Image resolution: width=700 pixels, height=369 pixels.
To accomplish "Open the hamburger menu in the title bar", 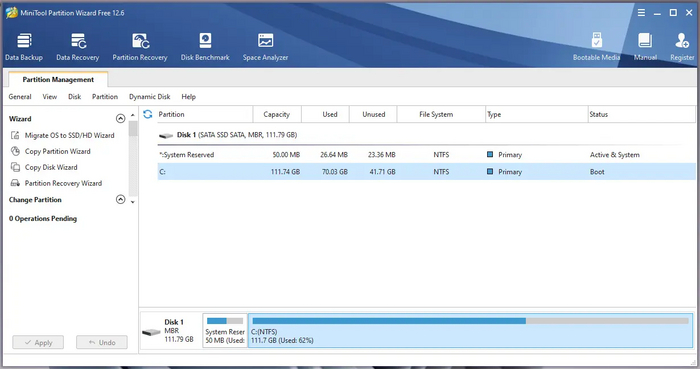I will 641,13.
